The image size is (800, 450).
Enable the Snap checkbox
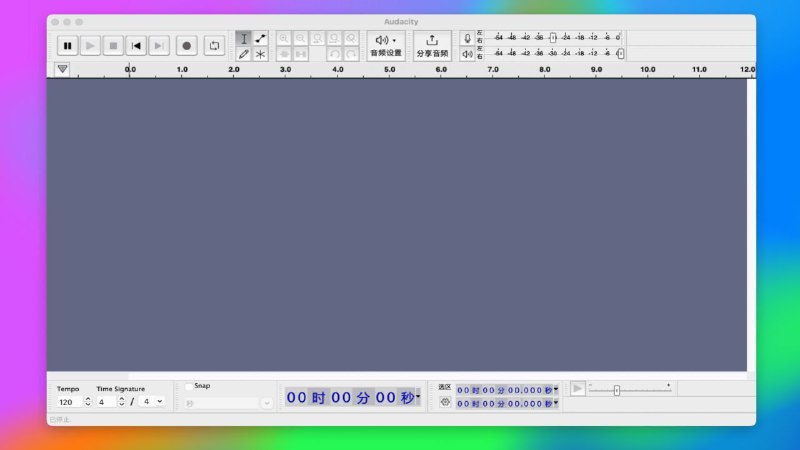click(x=189, y=386)
